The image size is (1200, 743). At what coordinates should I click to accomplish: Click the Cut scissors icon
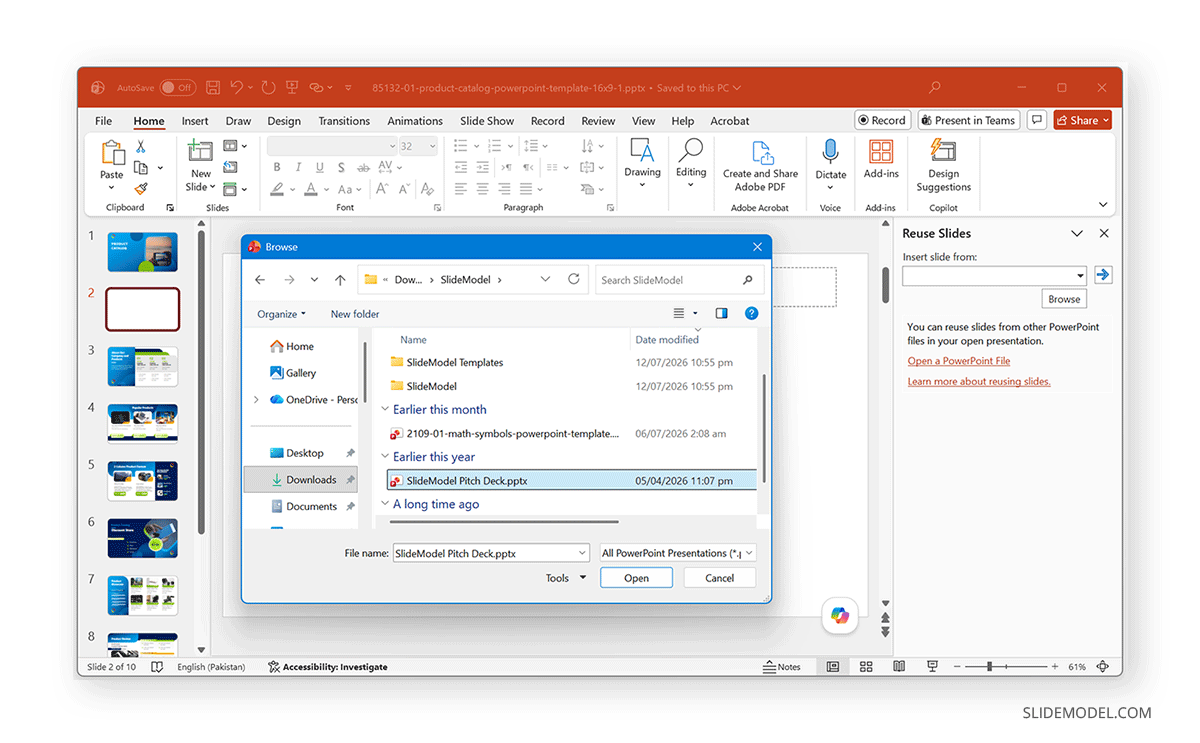(x=141, y=147)
